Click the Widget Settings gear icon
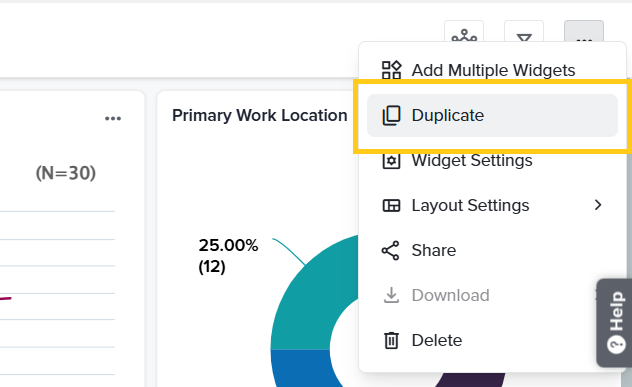The image size is (632, 387). coord(391,161)
